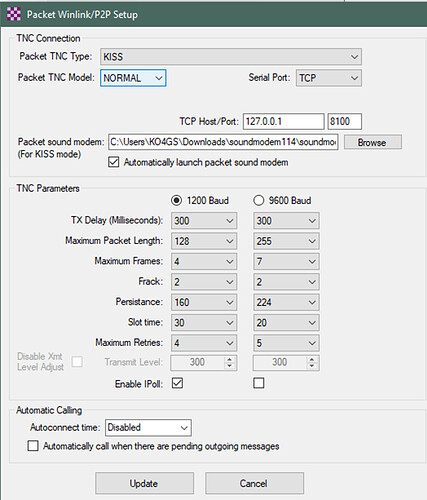Open the 1200 Baud Persistance dropdown
The height and width of the screenshot is (500, 427).
coord(204,302)
